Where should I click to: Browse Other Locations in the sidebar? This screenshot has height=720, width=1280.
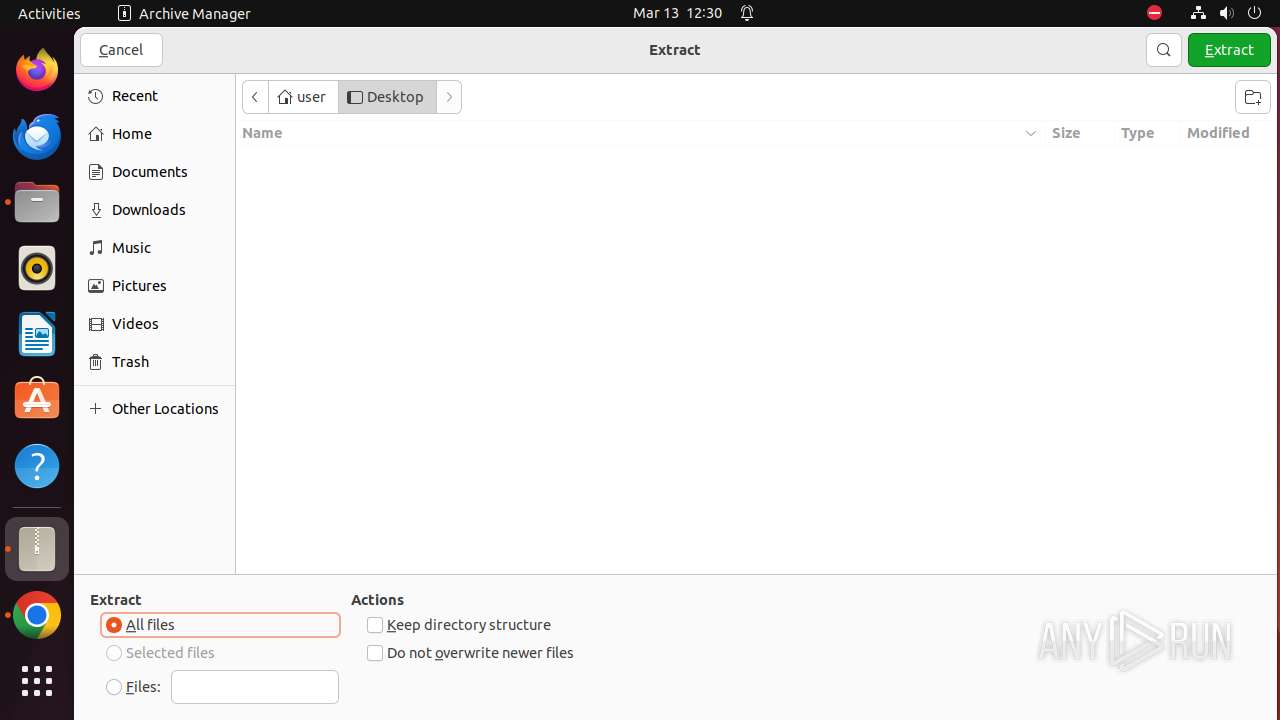tap(155, 409)
